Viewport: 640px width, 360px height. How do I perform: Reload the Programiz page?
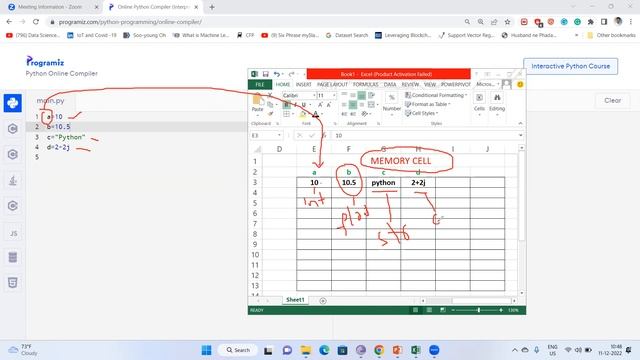[x=36, y=22]
